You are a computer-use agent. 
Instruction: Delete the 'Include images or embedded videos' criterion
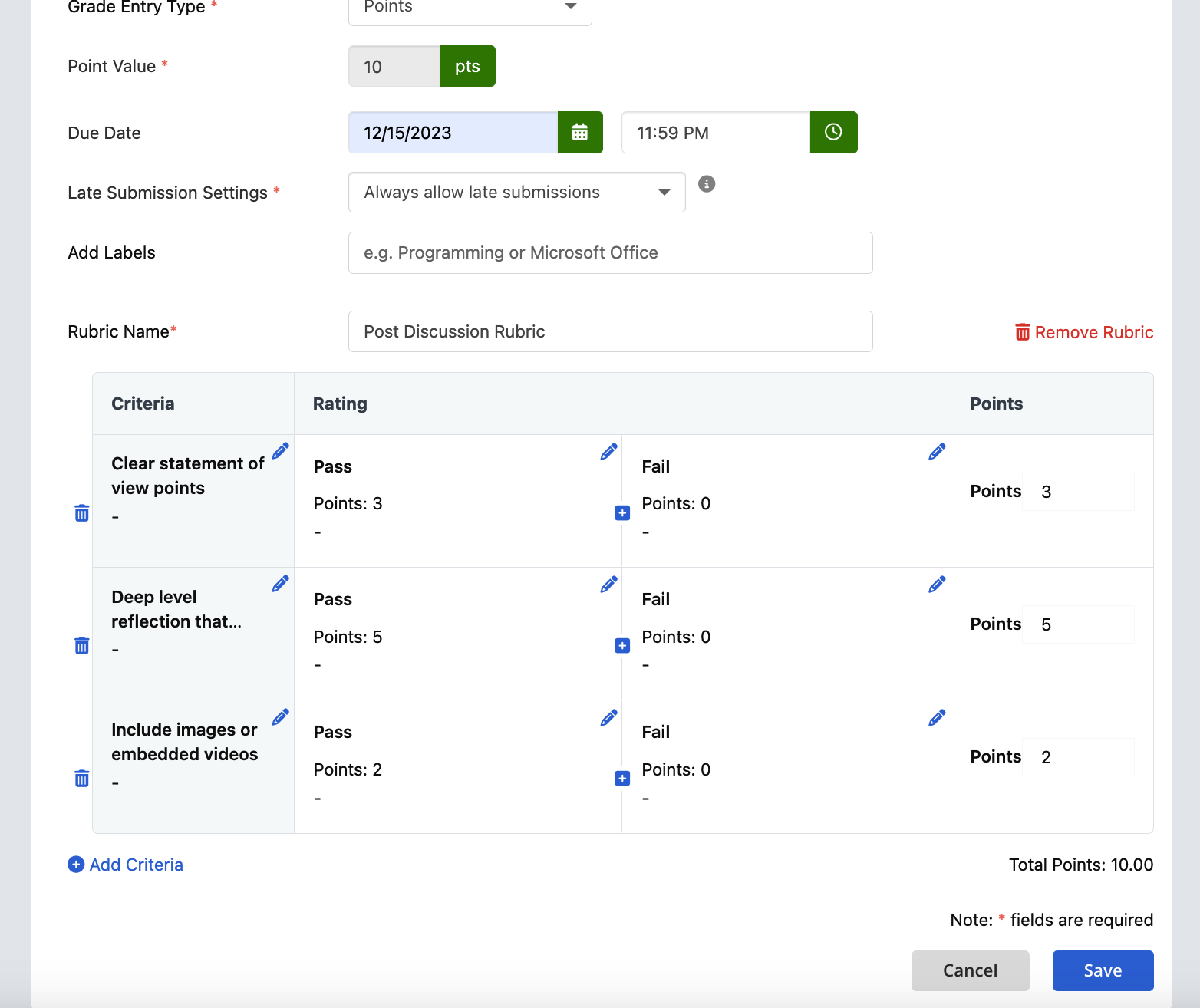[82, 778]
